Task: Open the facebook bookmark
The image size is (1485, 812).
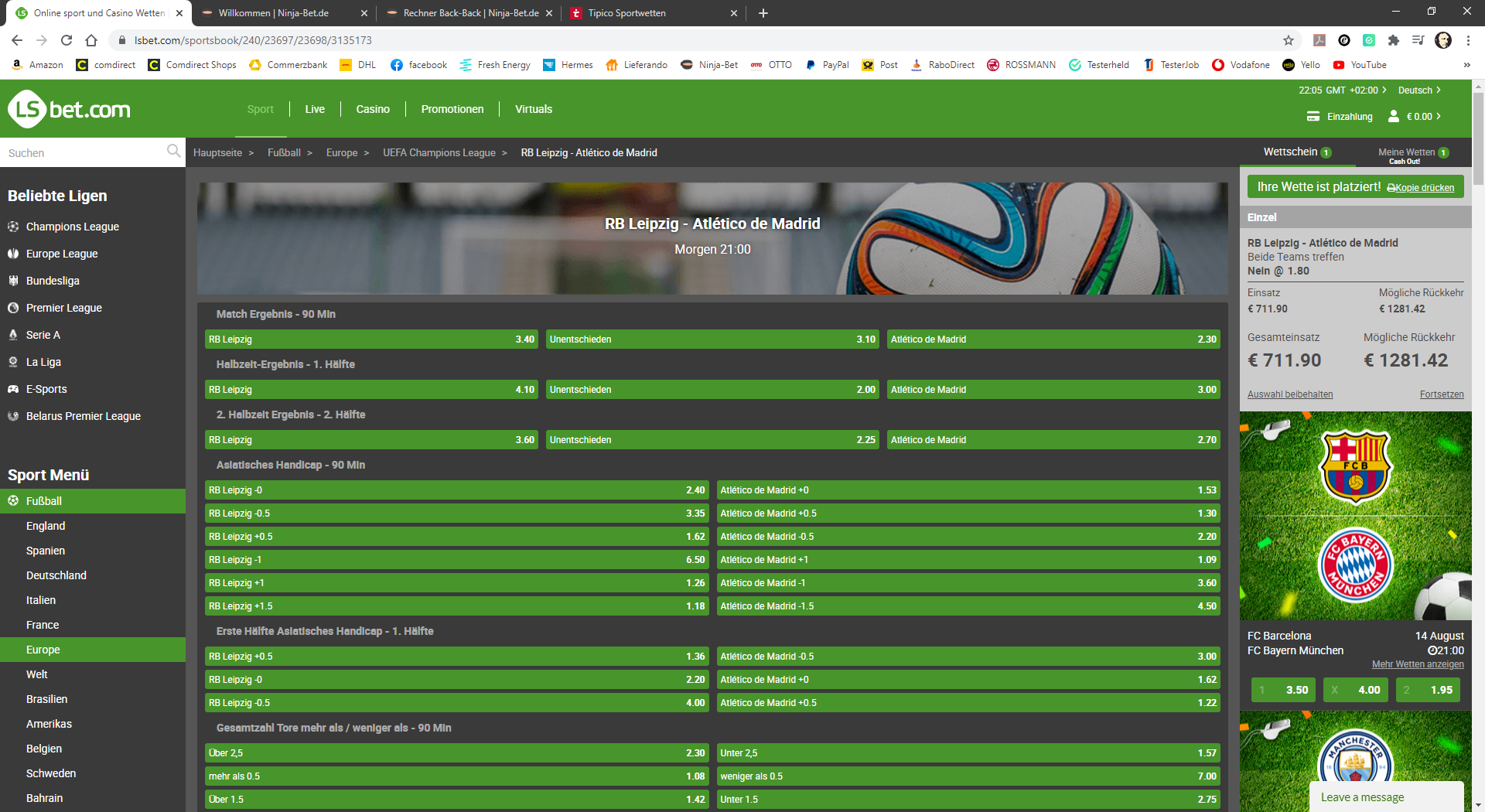Action: pyautogui.click(x=419, y=65)
